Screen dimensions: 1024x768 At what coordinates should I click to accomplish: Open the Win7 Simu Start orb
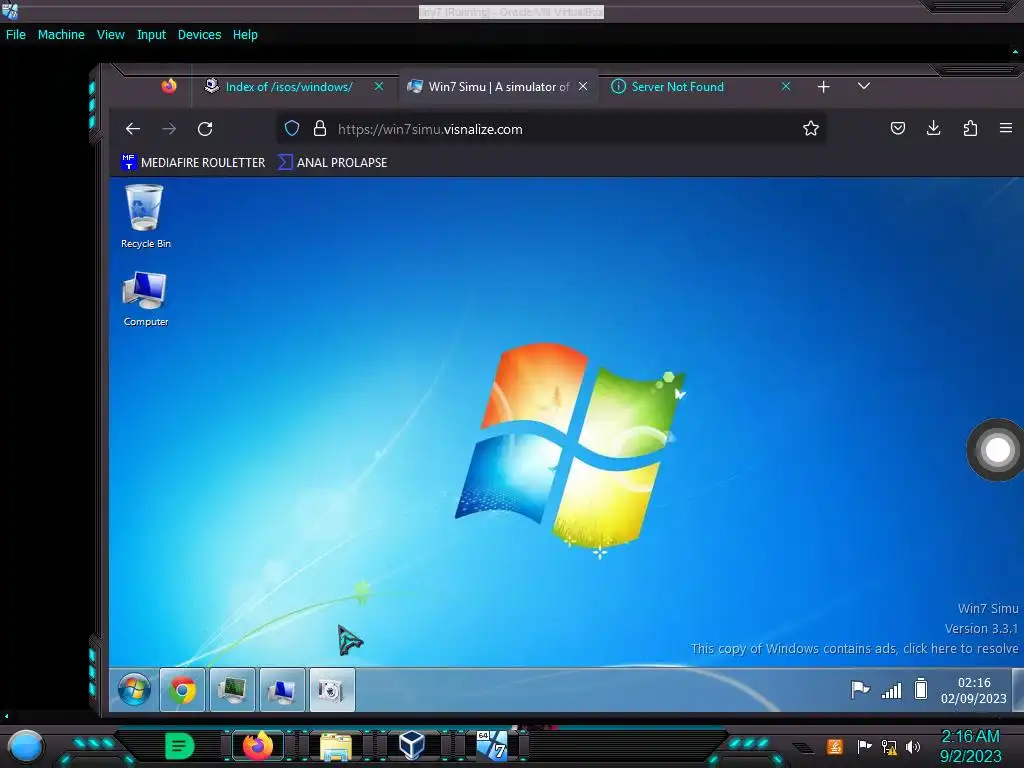135,690
